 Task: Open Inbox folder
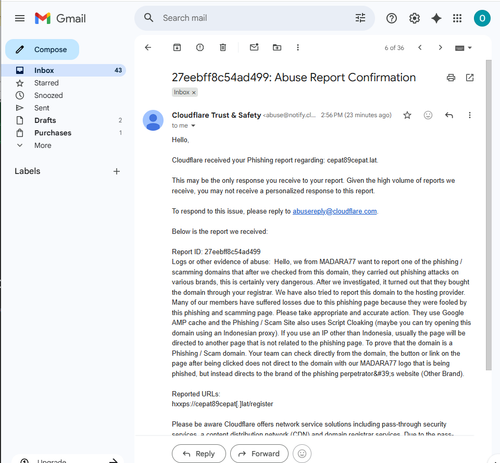[x=63, y=70]
